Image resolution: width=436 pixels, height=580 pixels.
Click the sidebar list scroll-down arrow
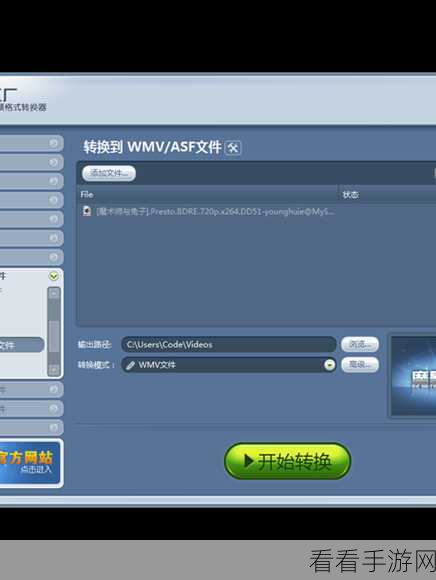pos(54,369)
